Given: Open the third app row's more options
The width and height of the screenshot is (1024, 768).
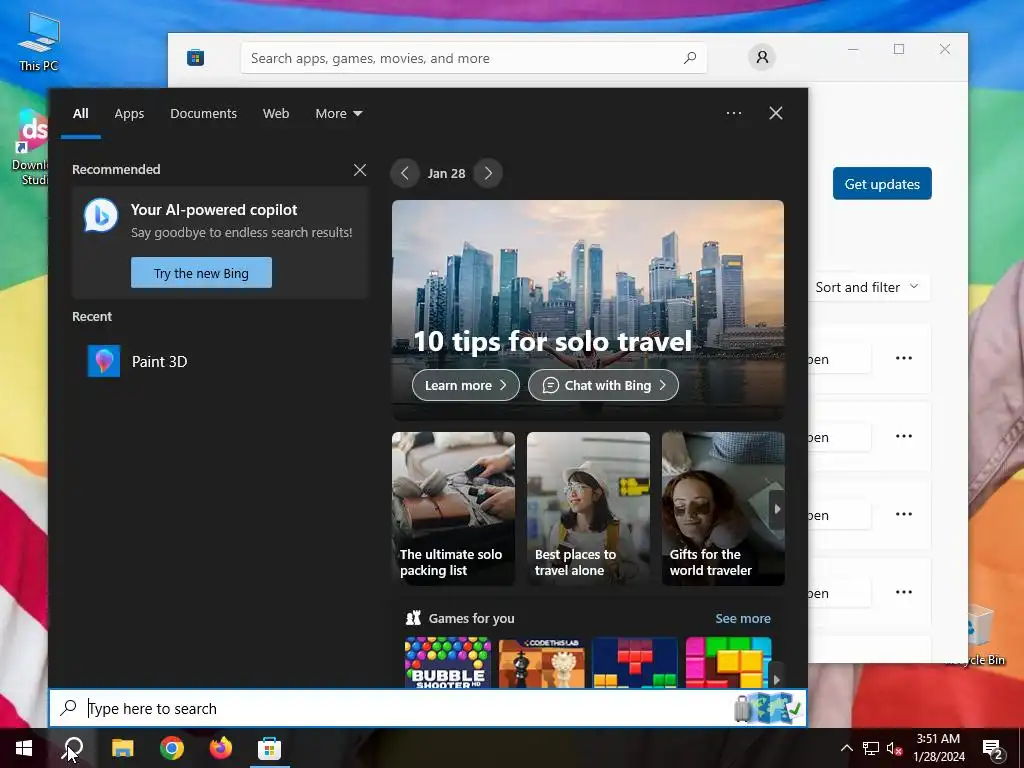Looking at the screenshot, I should pos(904,514).
